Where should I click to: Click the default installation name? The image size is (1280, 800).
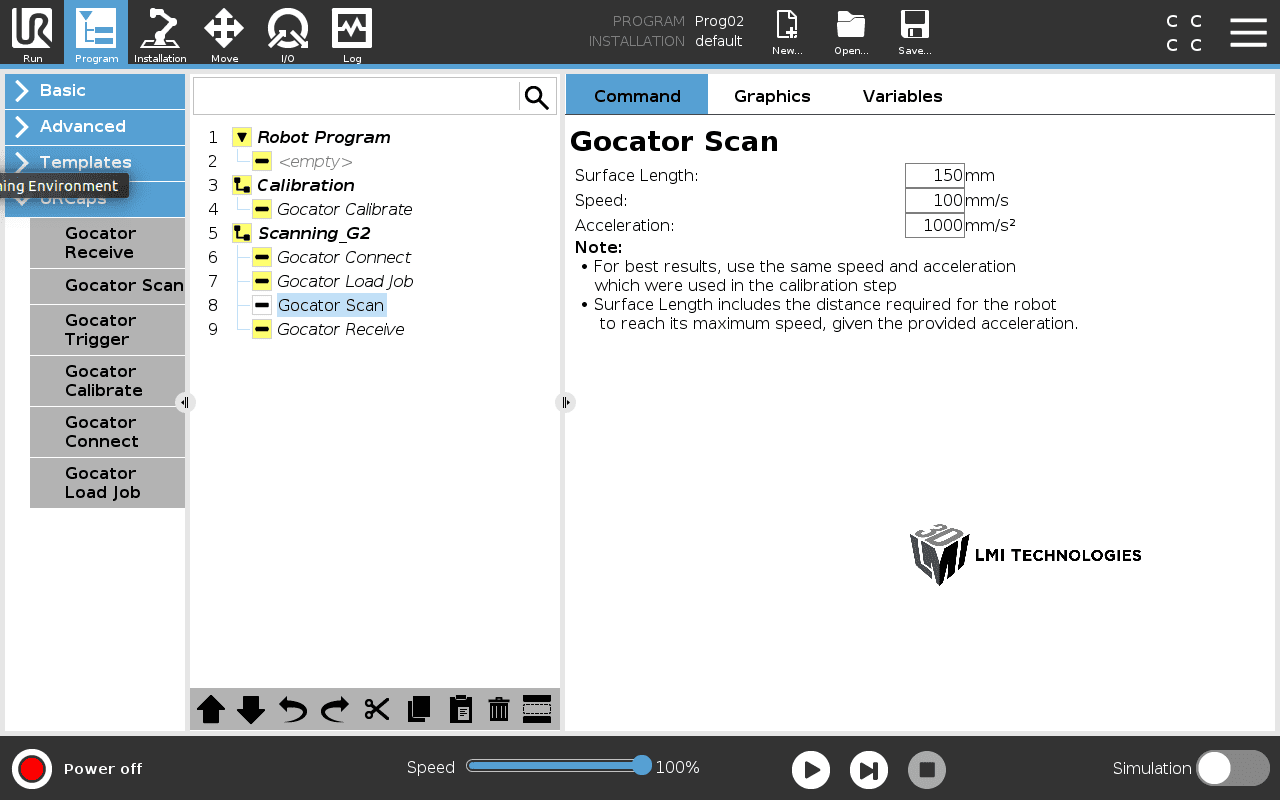click(x=719, y=41)
